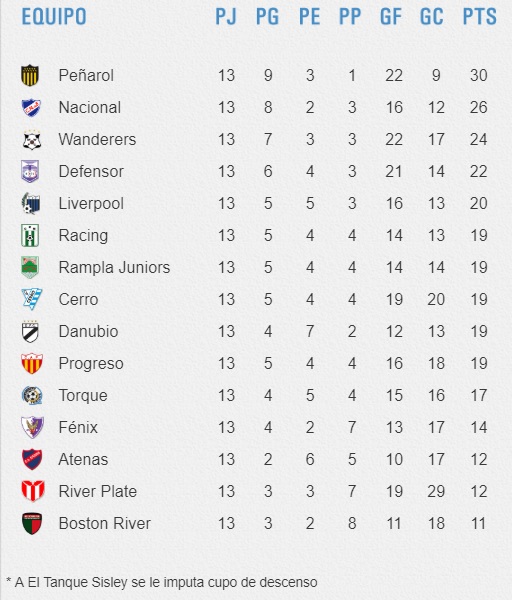The image size is (512, 600).
Task: Select Peñarol's 30 points value
Action: click(478, 75)
